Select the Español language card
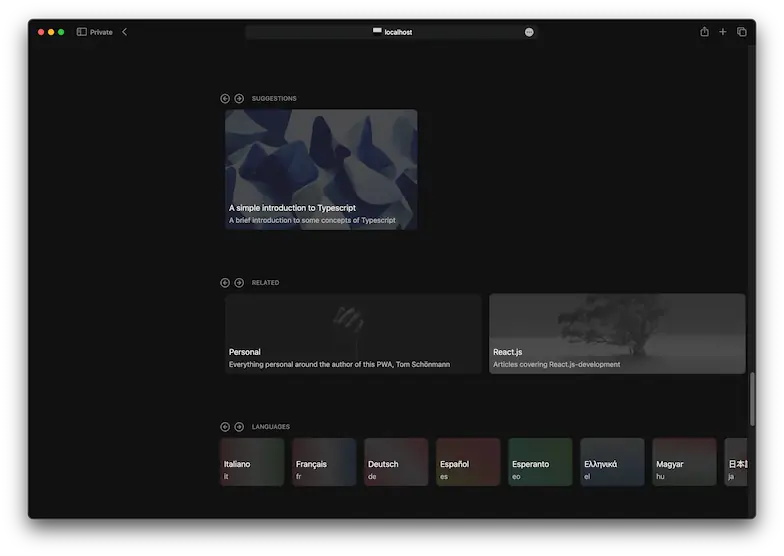The image size is (784, 556). [x=468, y=462]
